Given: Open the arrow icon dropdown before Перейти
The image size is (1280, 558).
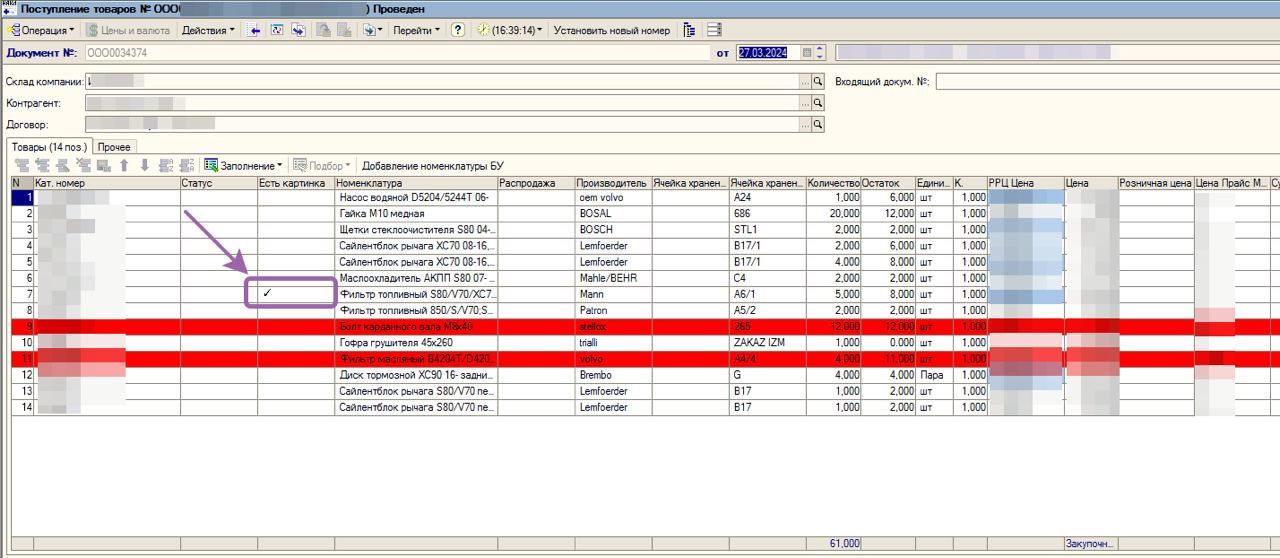Looking at the screenshot, I should [x=373, y=30].
